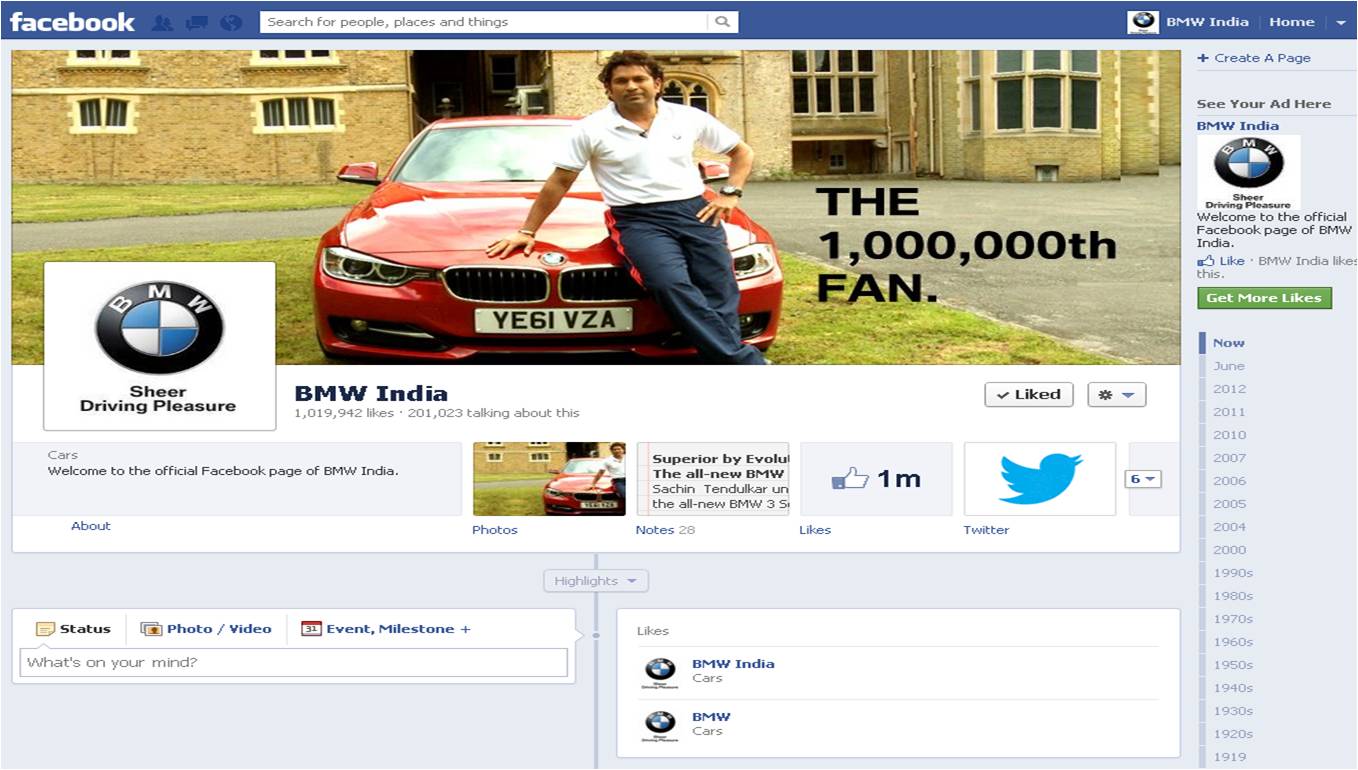Click the Get More Likes button
This screenshot has width=1358, height=770.
click(1264, 298)
